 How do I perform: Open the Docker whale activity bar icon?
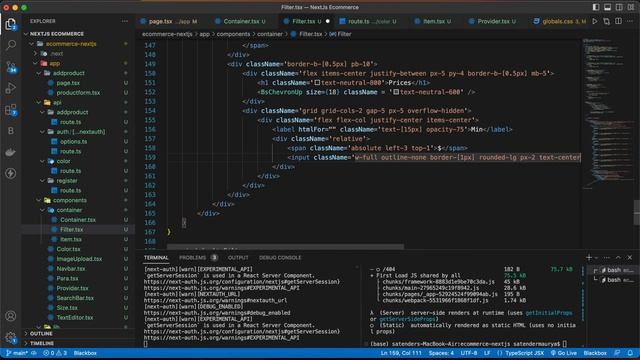[x=11, y=152]
